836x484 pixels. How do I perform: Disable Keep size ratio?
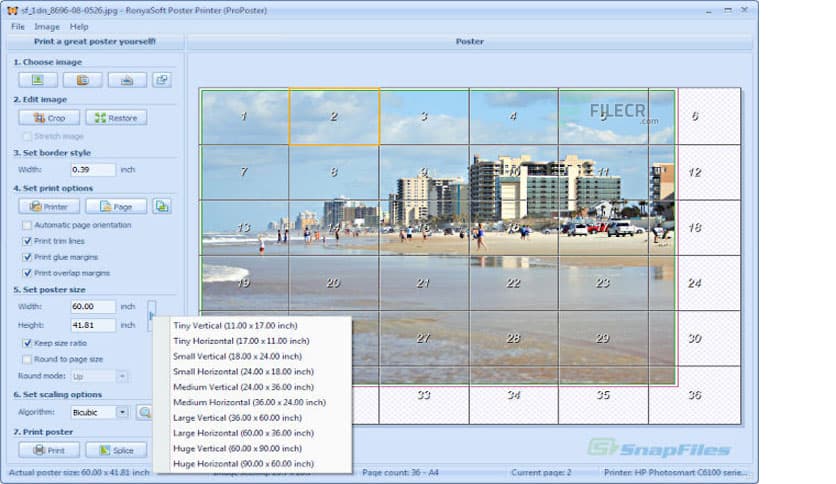(27, 343)
